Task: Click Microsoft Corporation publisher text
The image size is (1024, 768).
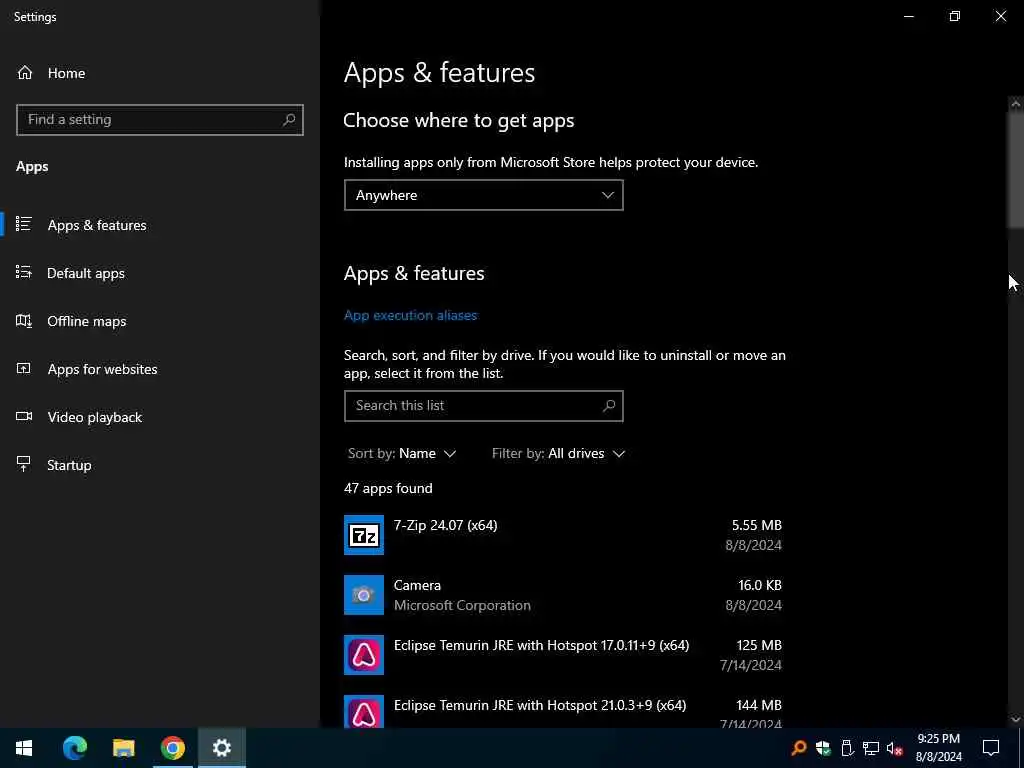Action: (462, 605)
